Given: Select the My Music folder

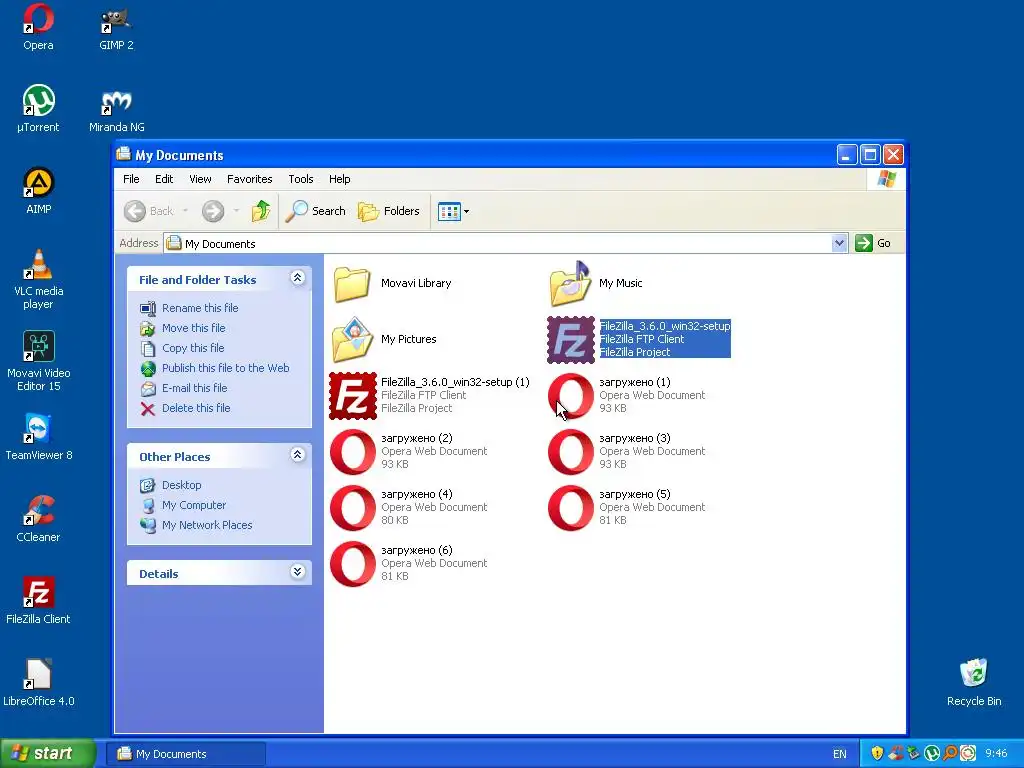Looking at the screenshot, I should pyautogui.click(x=596, y=283).
